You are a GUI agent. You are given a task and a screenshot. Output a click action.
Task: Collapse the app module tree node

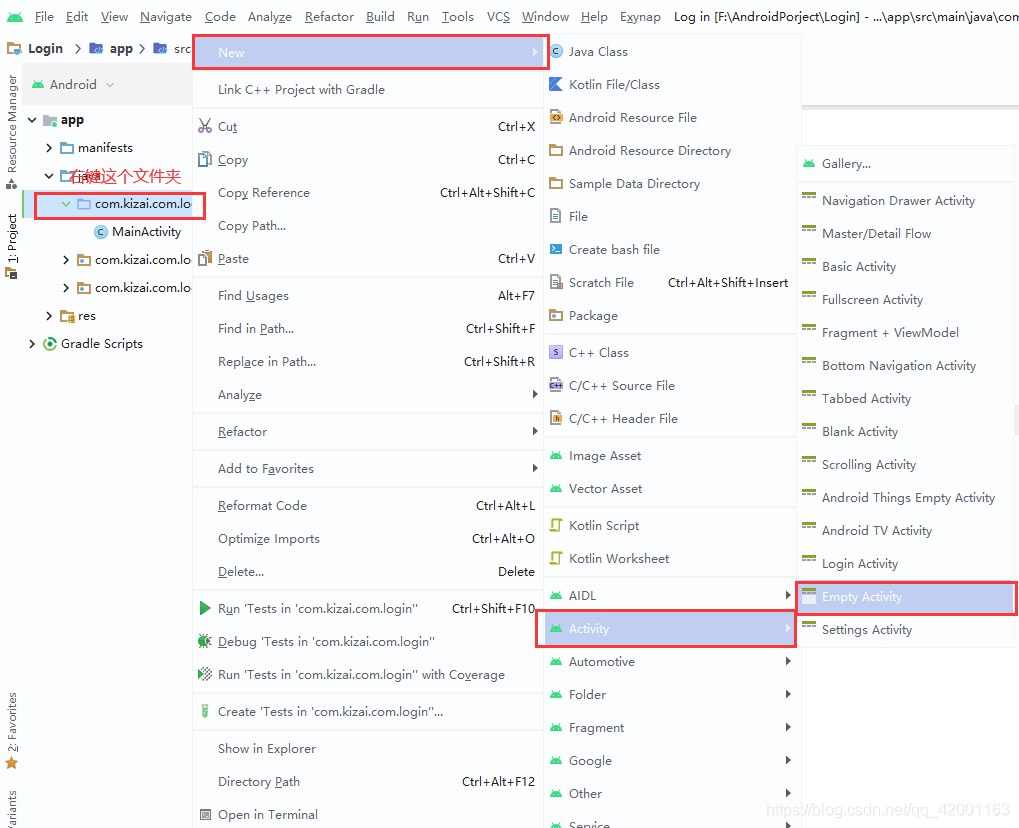click(x=32, y=120)
